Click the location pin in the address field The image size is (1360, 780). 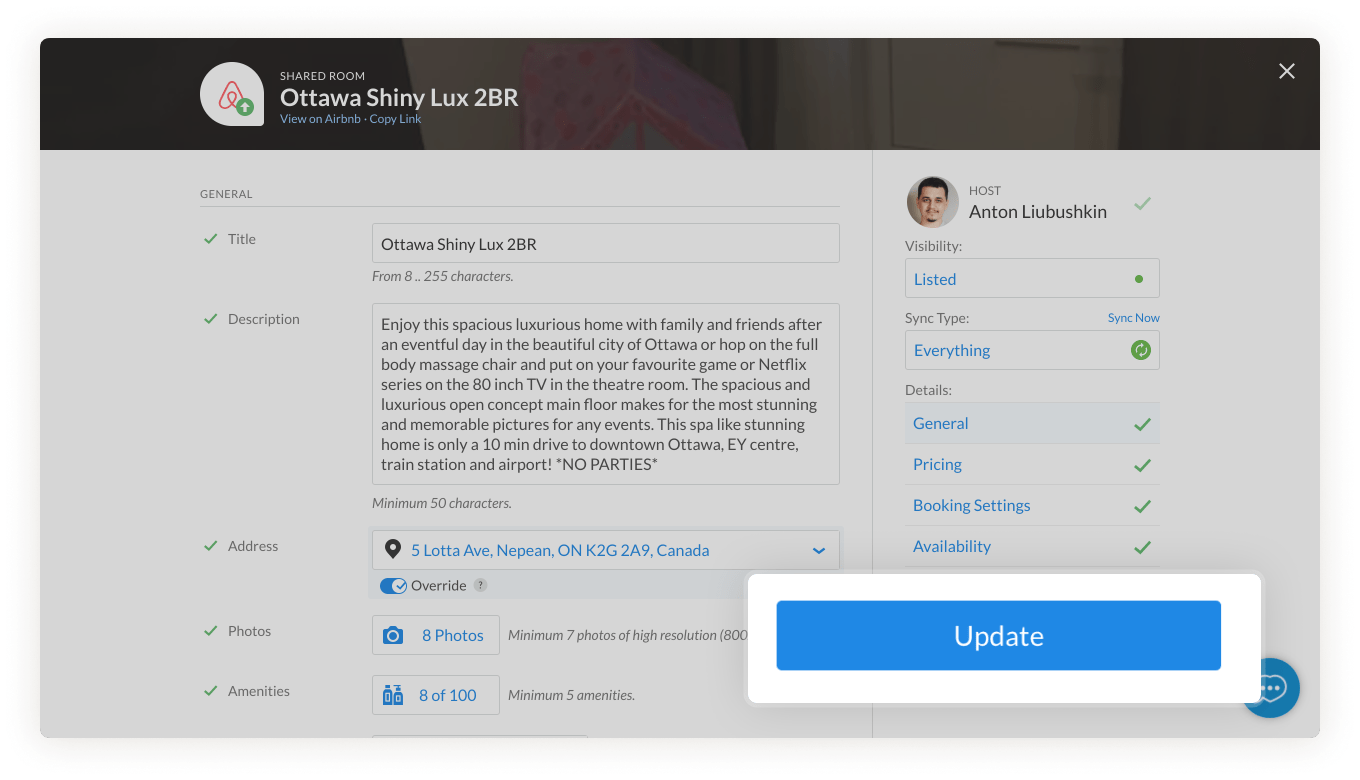[x=392, y=549]
